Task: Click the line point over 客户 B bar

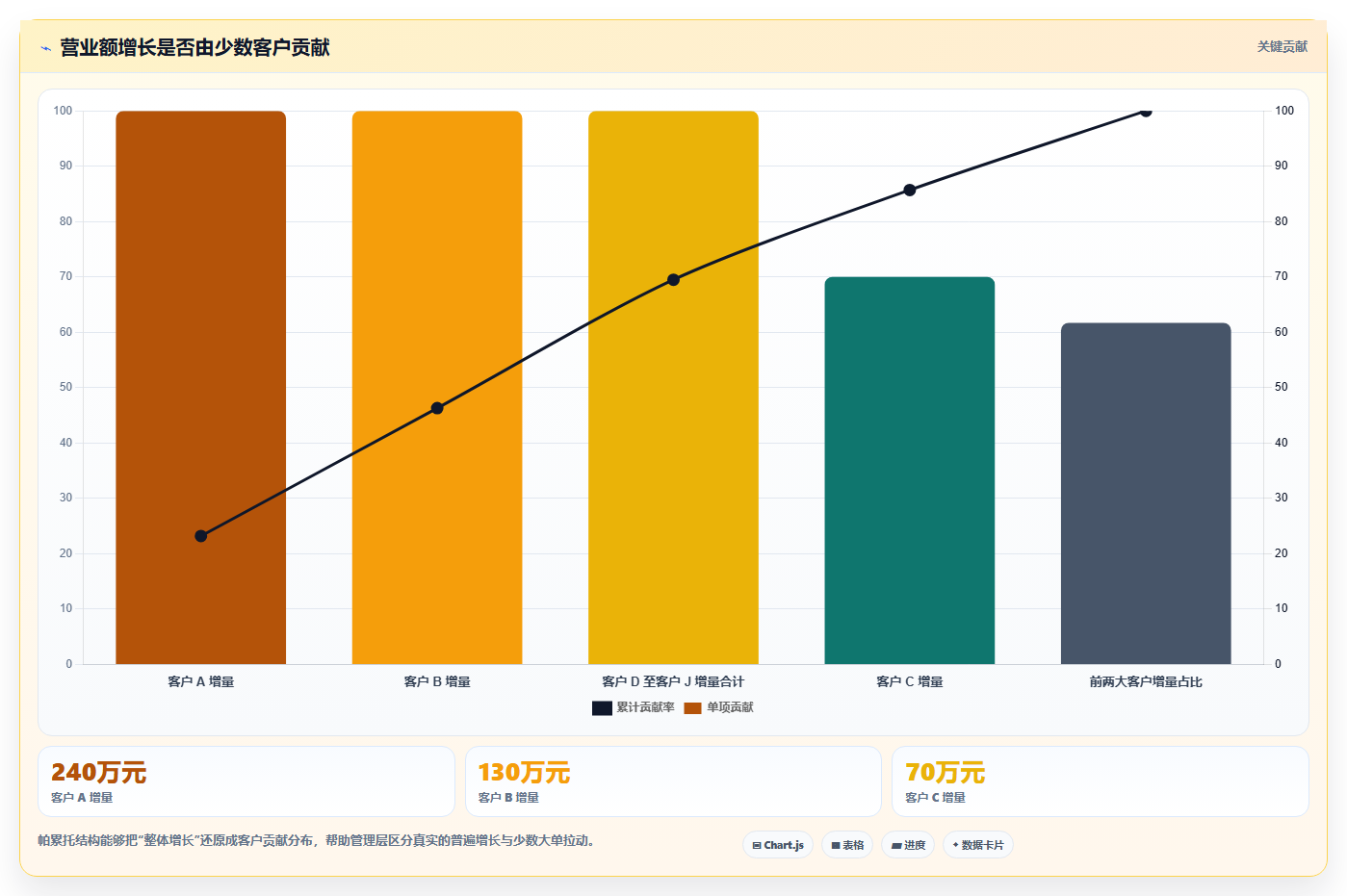Action: pos(437,408)
